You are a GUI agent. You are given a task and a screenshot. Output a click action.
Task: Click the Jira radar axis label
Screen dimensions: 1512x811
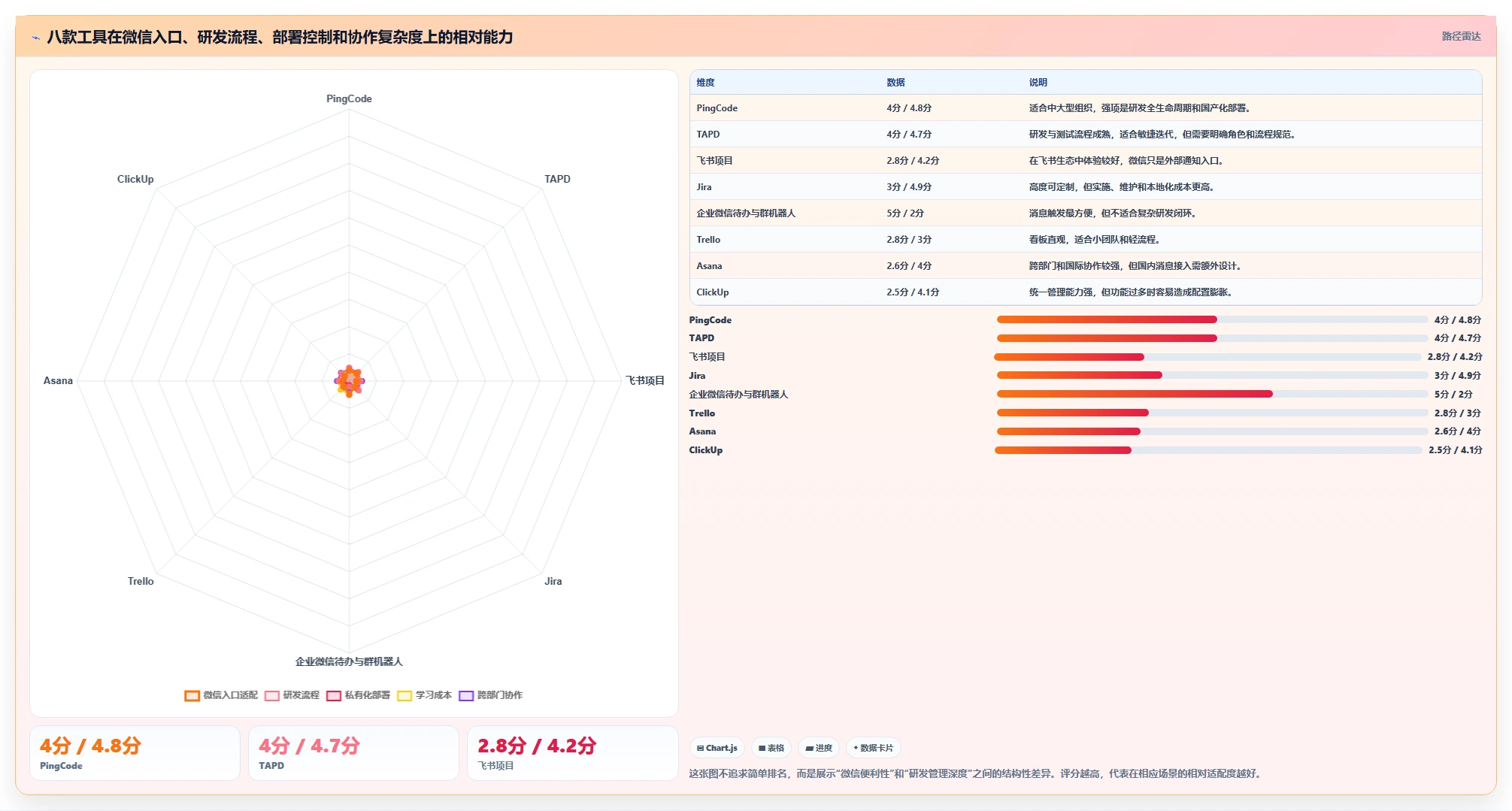553,581
